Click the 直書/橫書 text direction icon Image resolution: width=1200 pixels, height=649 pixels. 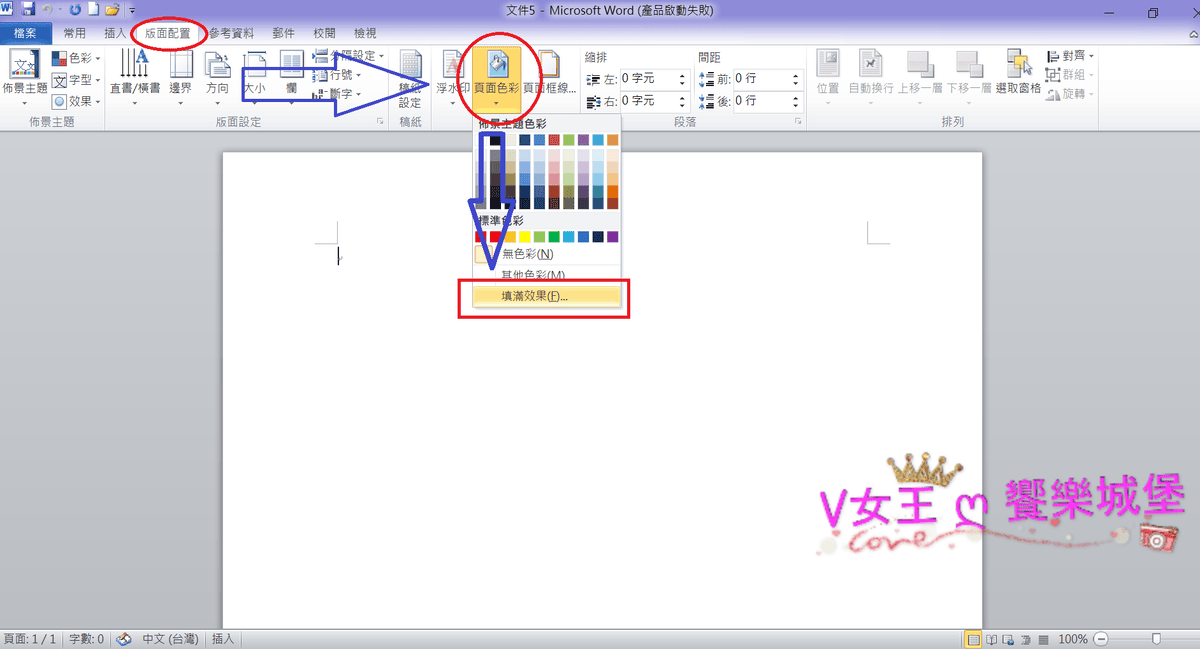134,72
